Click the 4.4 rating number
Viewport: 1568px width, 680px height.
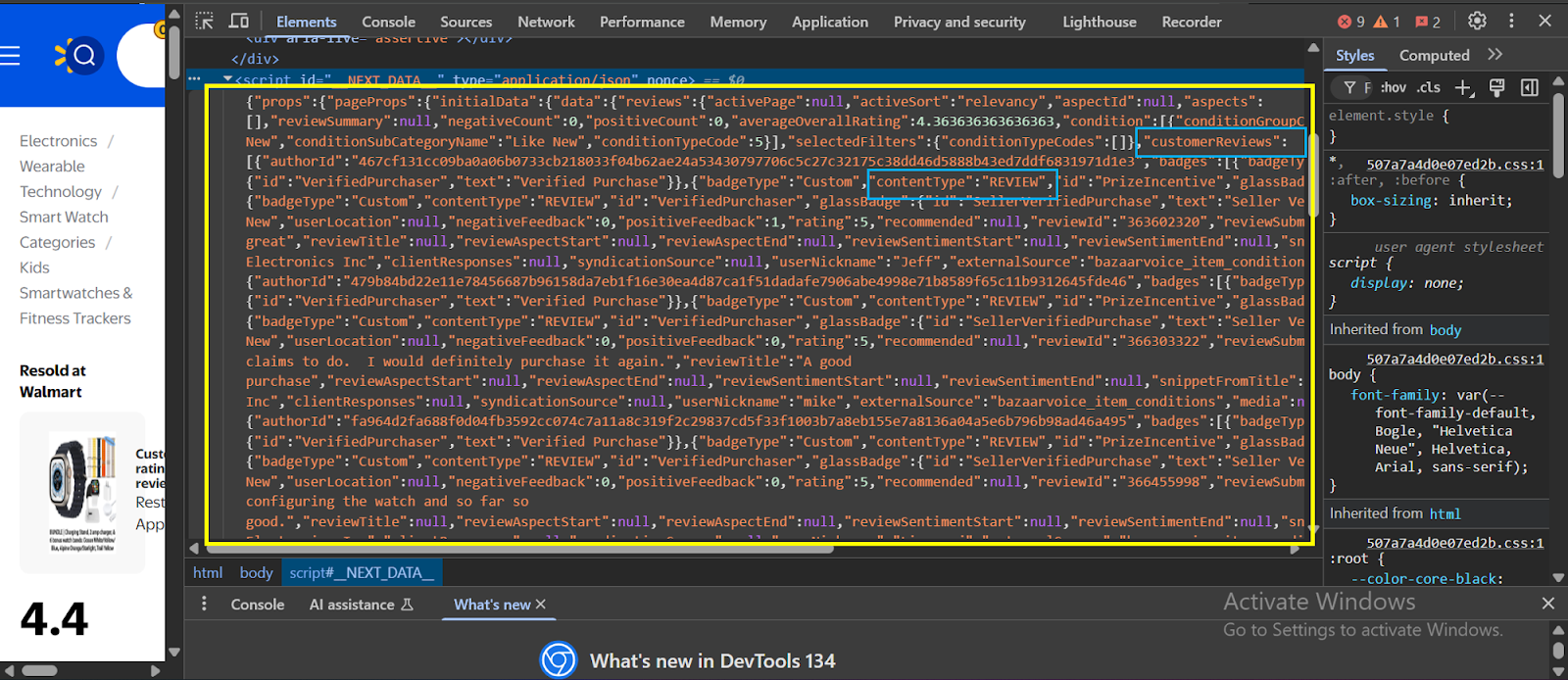click(x=54, y=619)
